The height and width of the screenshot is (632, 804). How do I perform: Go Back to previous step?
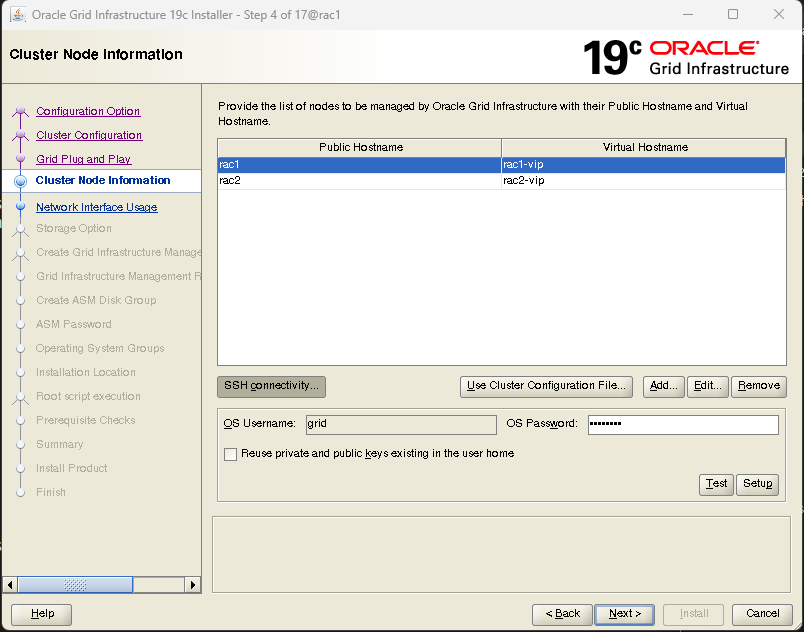tap(562, 614)
